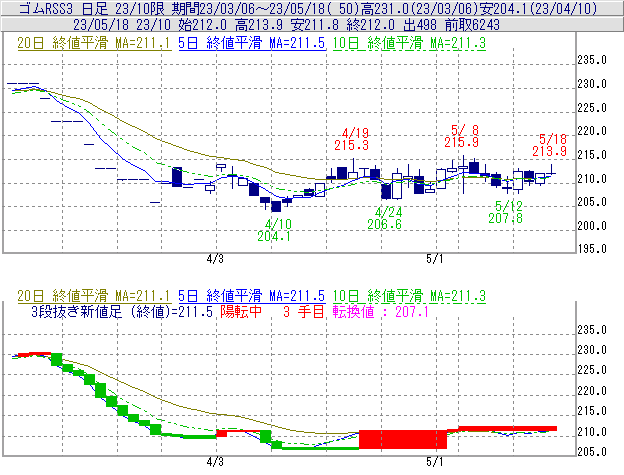Click the upper chart's '5日 終値平滑 MA=211.5' legend
This screenshot has height=475, width=624.
[x=252, y=43]
